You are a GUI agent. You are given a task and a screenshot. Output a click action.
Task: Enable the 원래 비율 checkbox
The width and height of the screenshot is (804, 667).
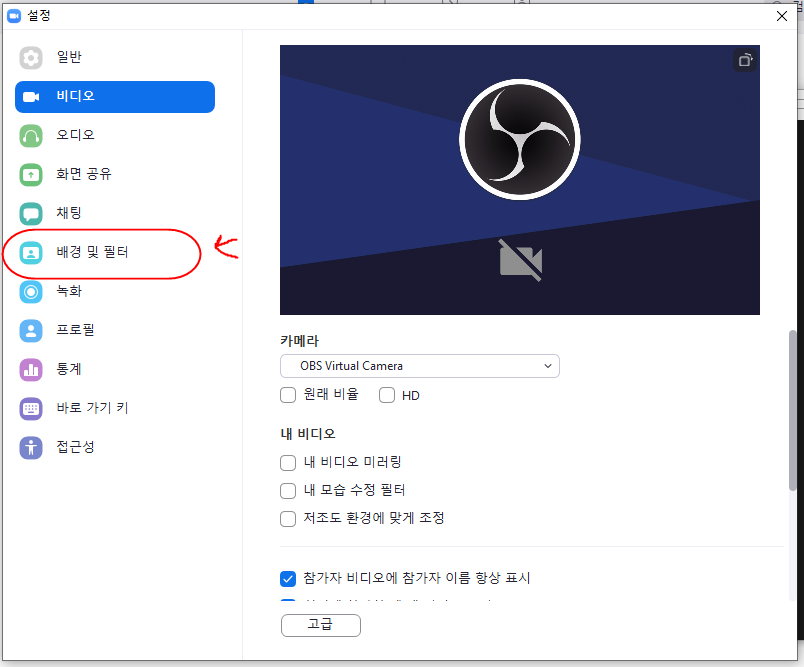coord(288,395)
